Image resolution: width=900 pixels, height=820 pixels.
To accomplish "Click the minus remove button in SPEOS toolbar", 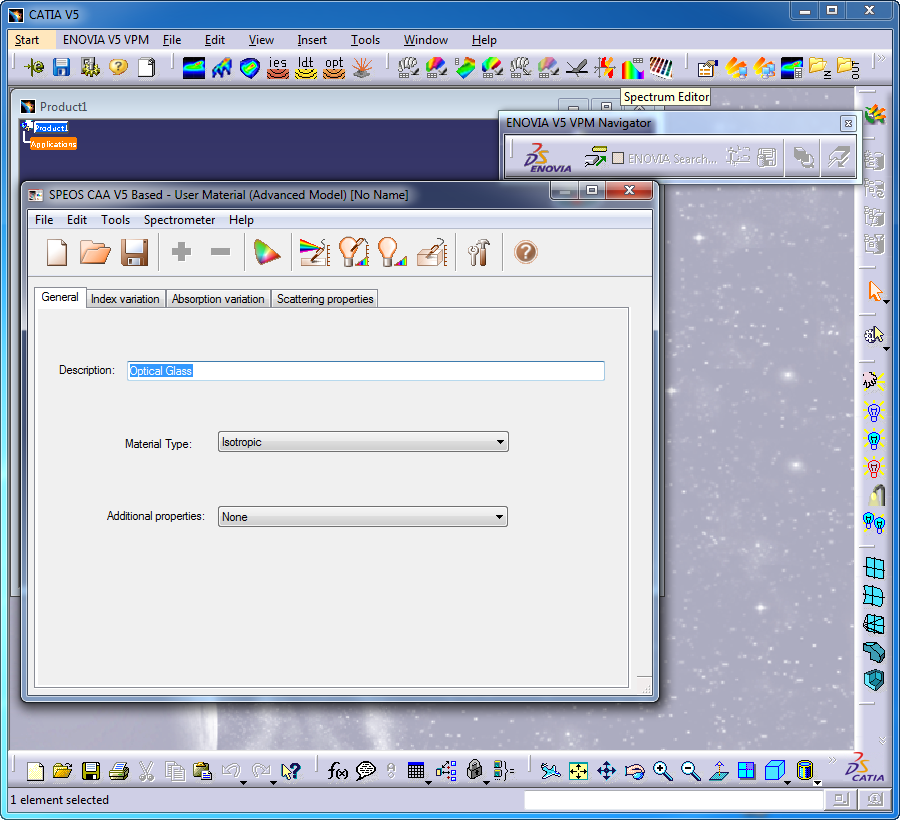I will [x=220, y=251].
